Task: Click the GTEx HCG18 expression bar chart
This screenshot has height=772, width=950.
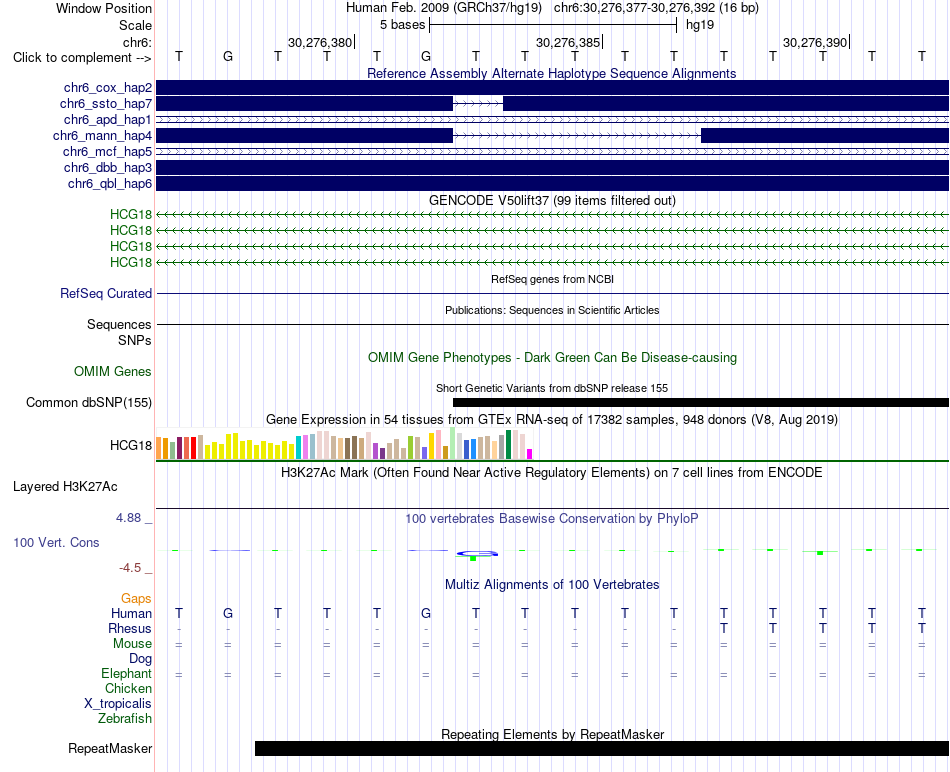Action: (344, 444)
